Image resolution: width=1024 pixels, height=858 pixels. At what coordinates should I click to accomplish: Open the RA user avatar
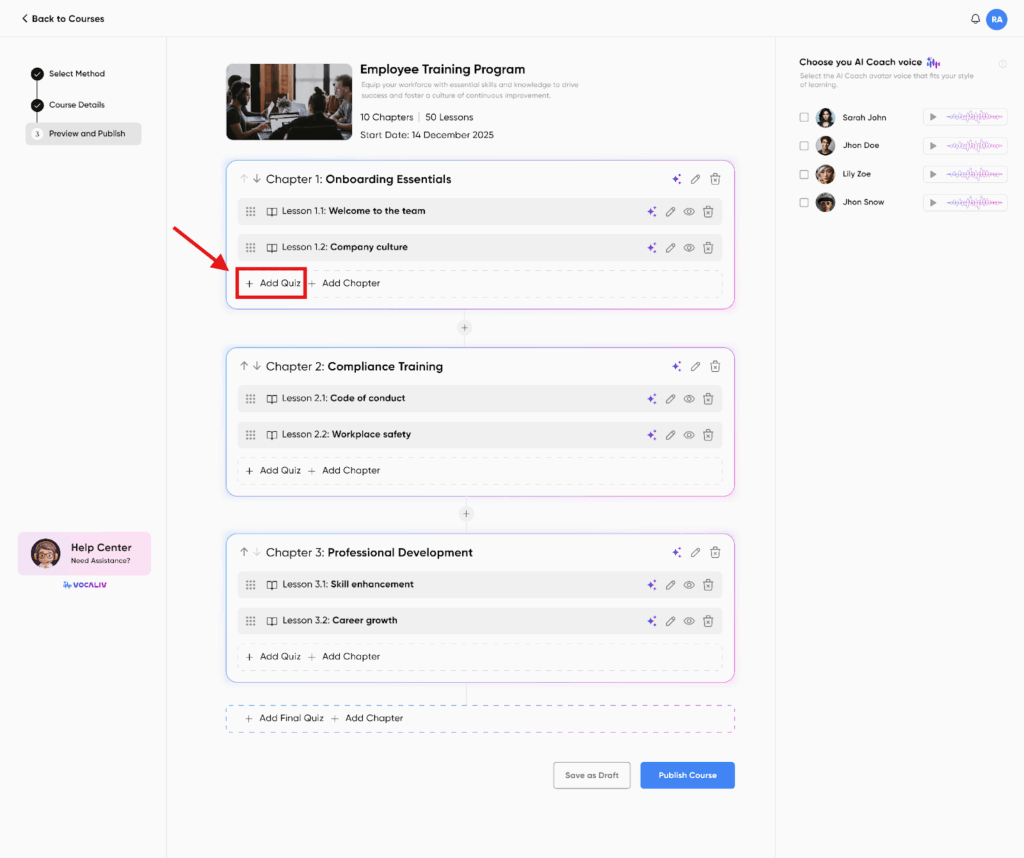pos(996,19)
